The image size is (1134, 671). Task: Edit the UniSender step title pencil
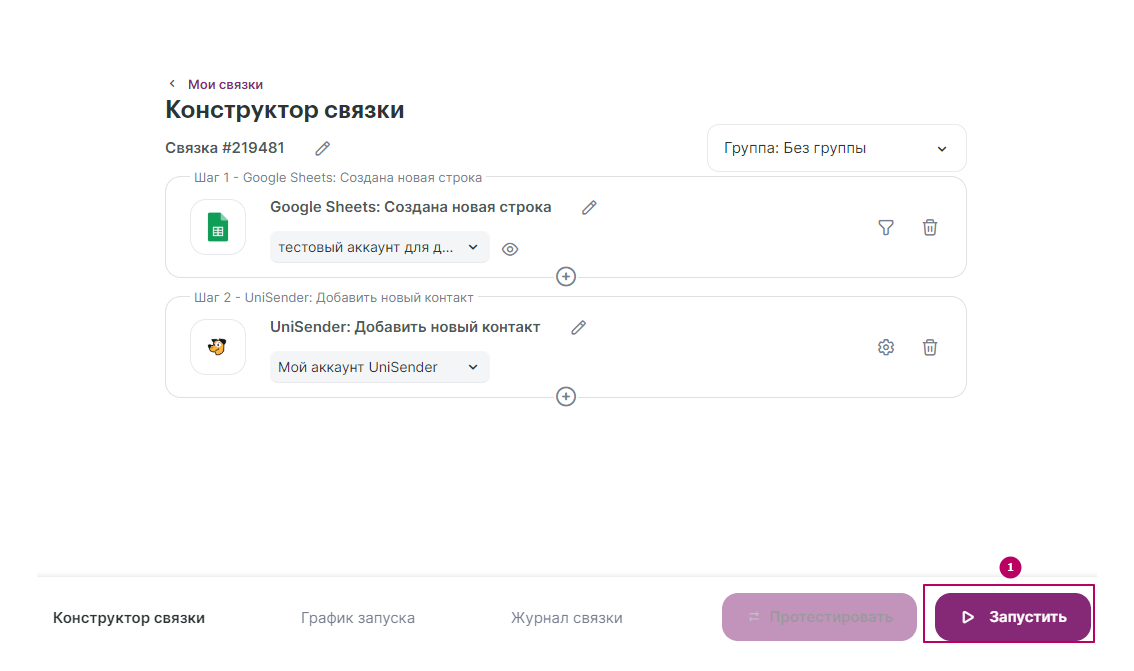[x=579, y=328]
